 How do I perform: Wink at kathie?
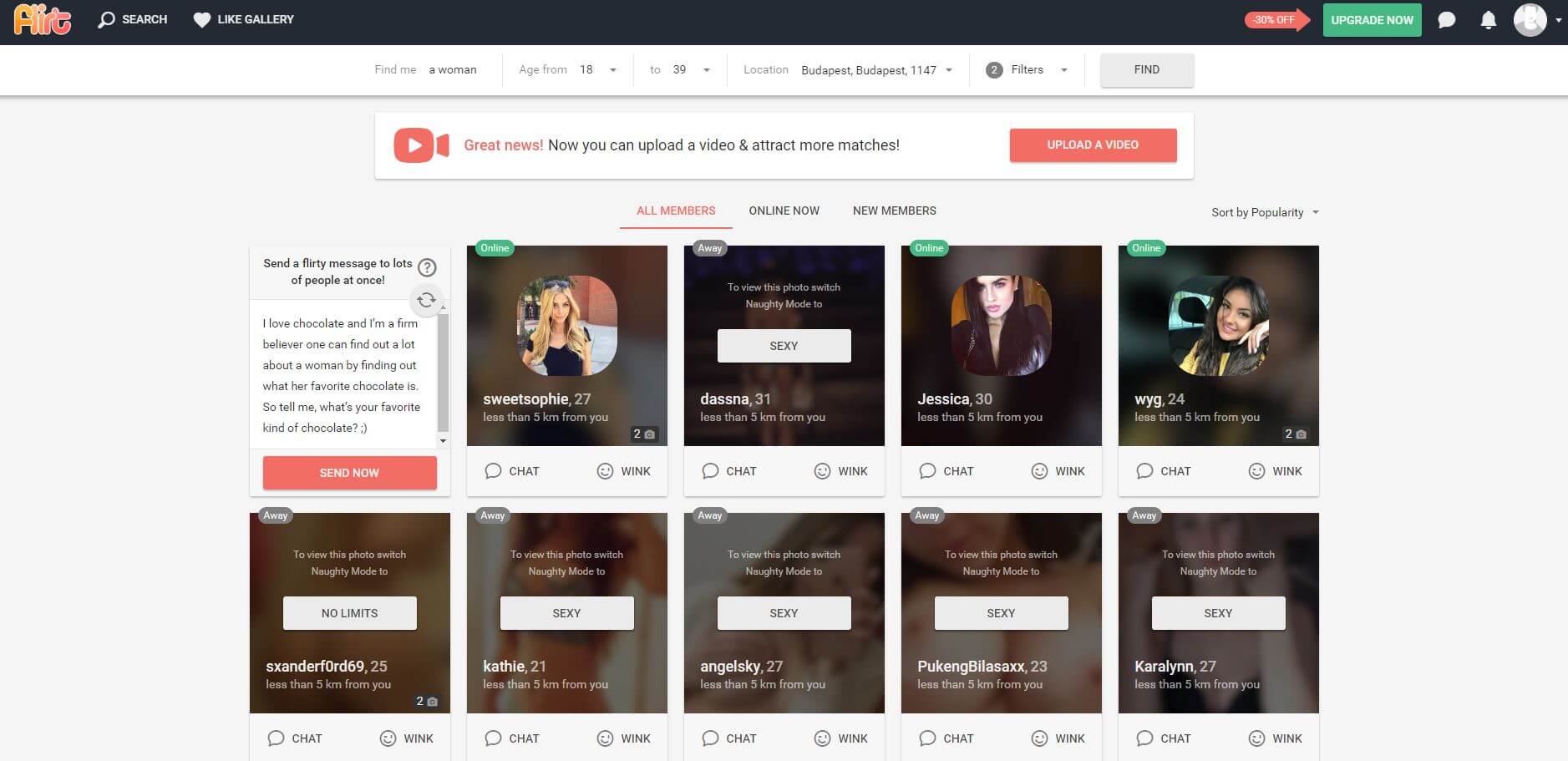click(x=623, y=738)
